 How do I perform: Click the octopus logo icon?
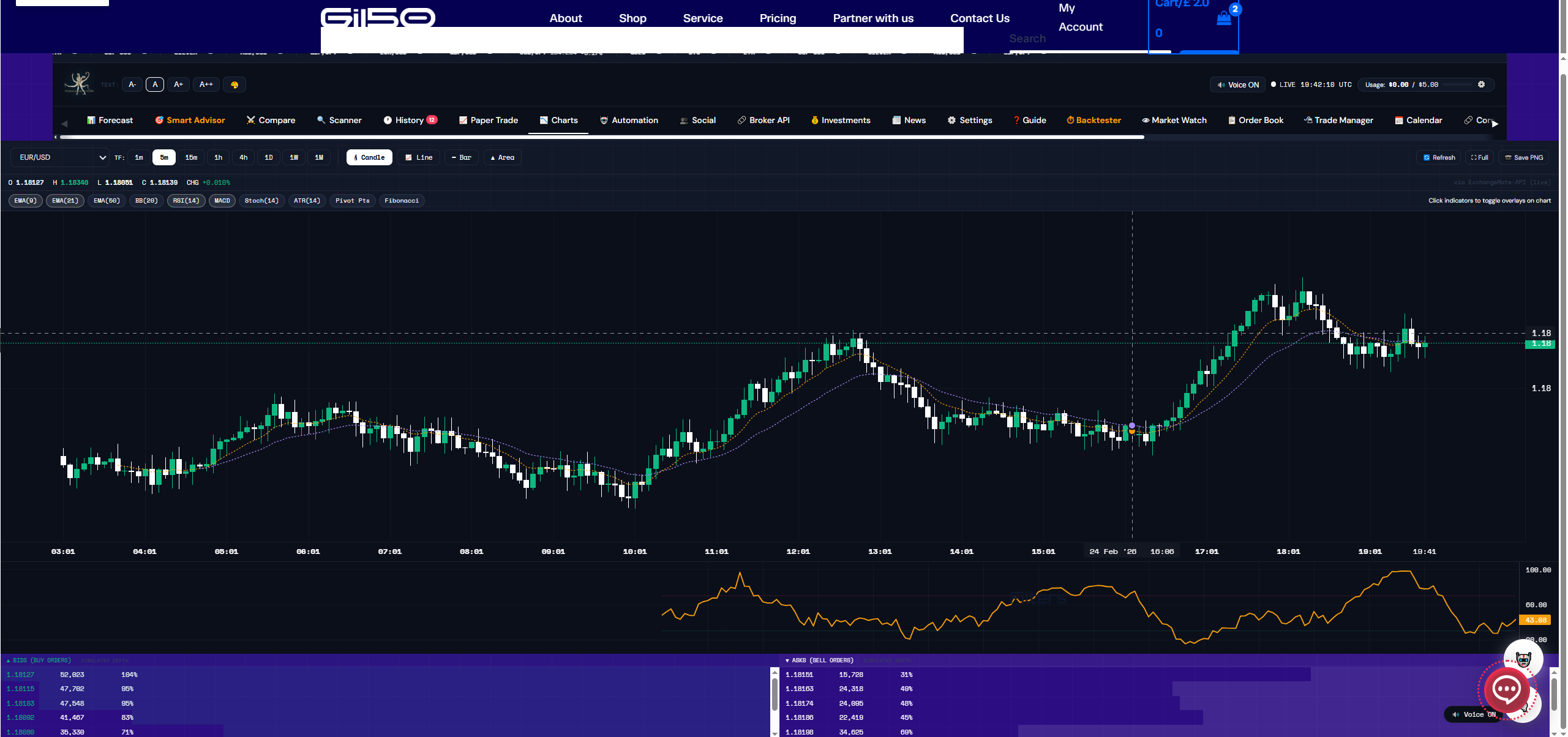tap(79, 83)
